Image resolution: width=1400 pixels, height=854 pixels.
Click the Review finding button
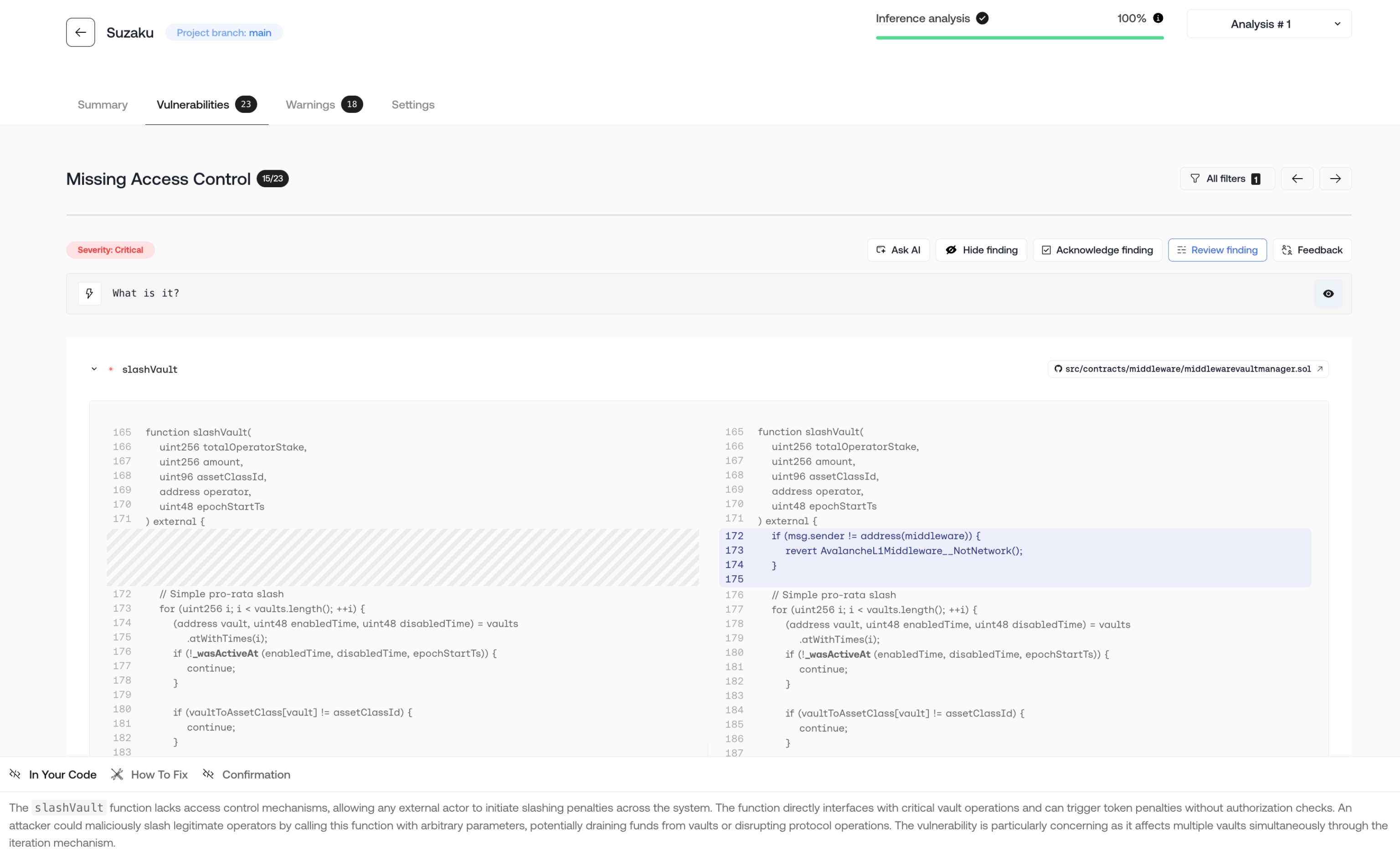coord(1216,251)
